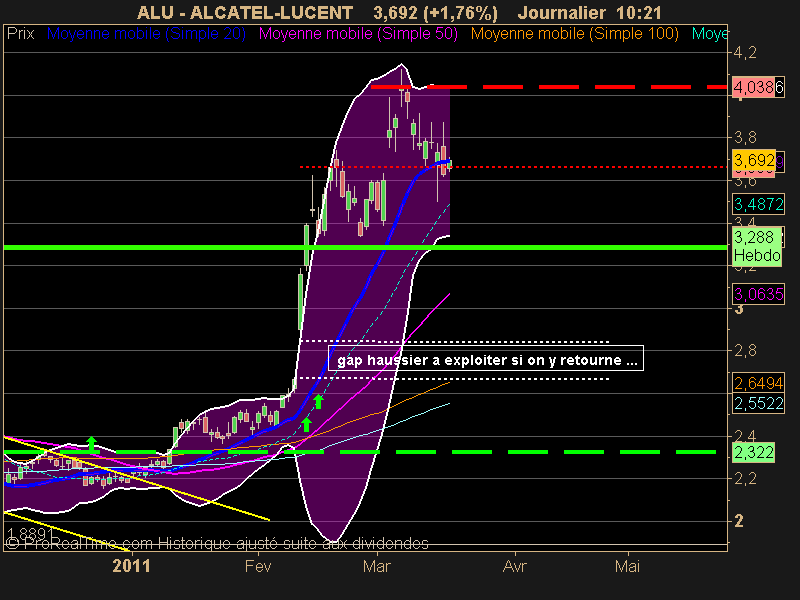This screenshot has height=600, width=800.
Task: Select the 'Moyenne mobile (Simple 20)' legend
Action: [x=146, y=34]
